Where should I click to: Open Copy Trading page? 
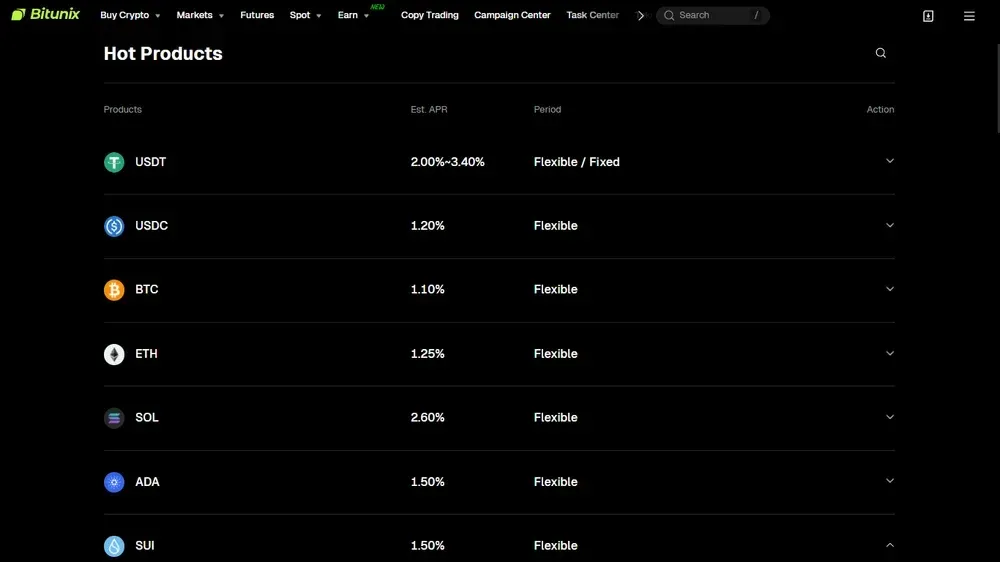click(x=429, y=15)
